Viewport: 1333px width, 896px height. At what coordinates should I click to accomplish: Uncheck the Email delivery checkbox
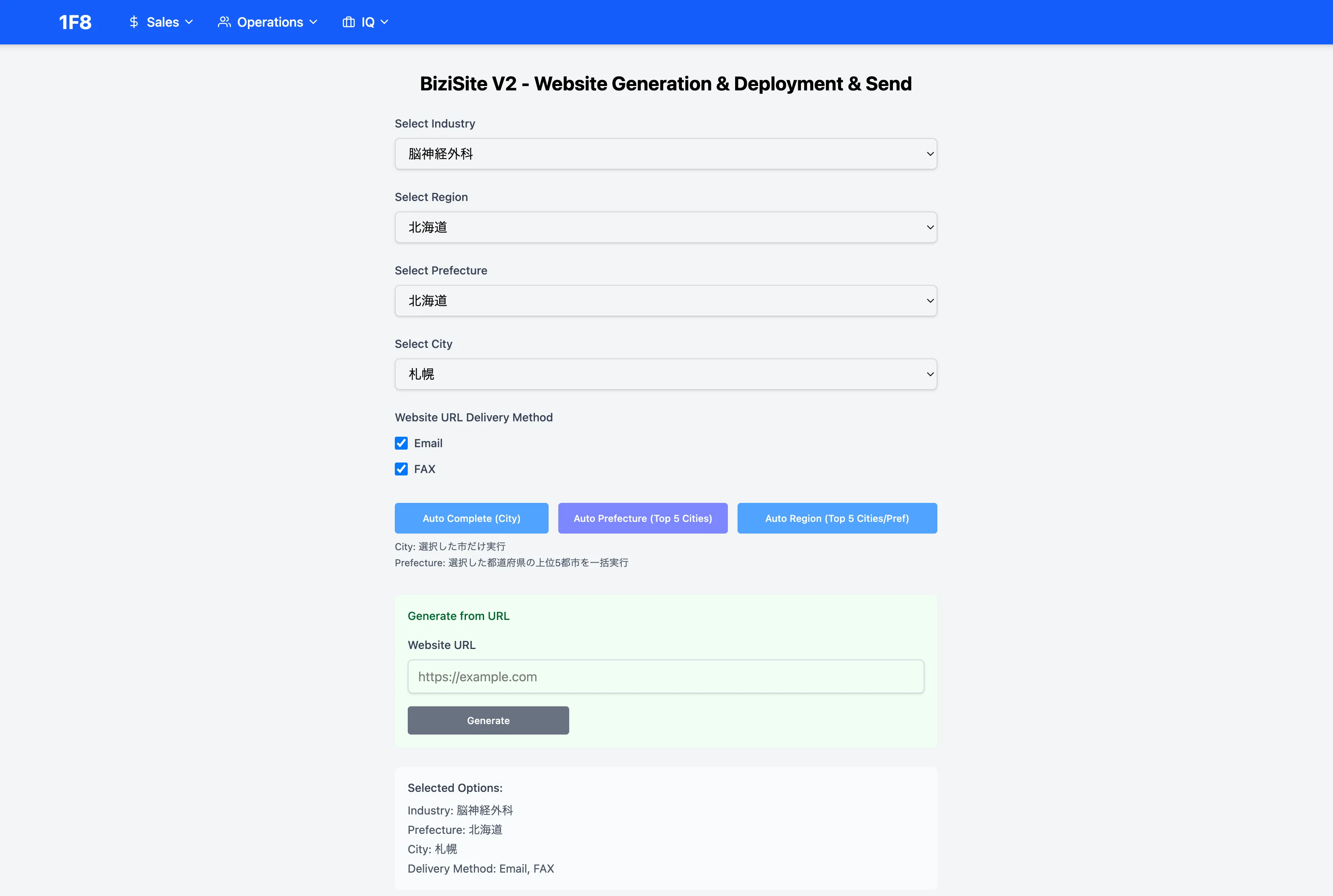coord(401,444)
